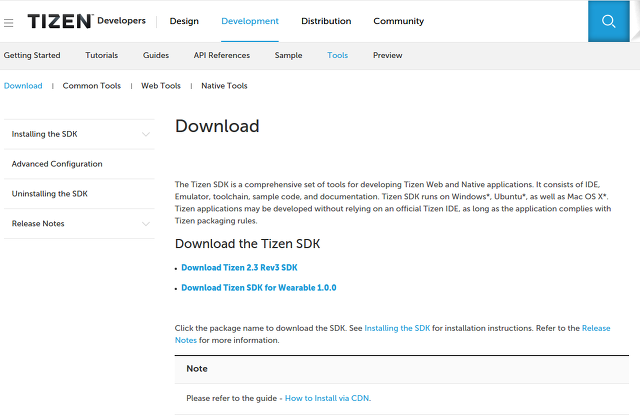
Task: Follow the inline Installing the SDK link
Action: point(397,328)
